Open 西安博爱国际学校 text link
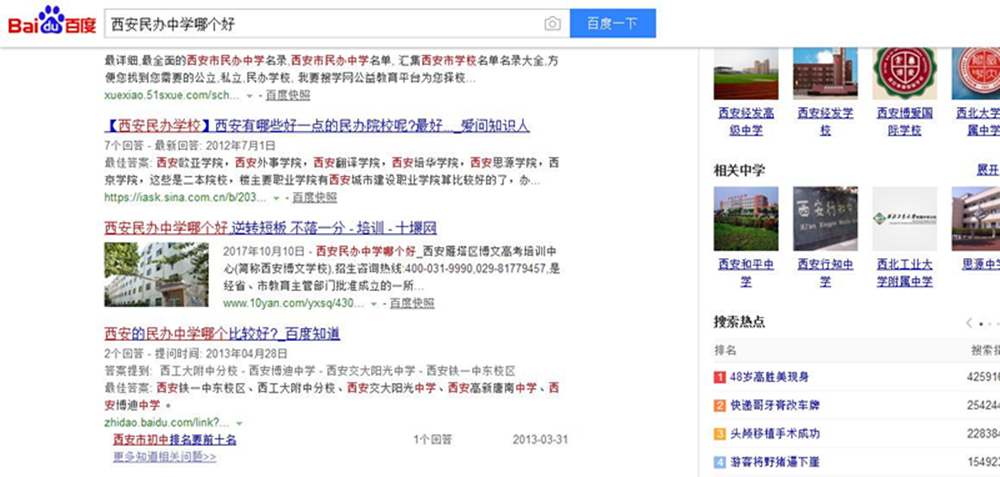The width and height of the screenshot is (1000, 477). pyautogui.click(x=904, y=122)
